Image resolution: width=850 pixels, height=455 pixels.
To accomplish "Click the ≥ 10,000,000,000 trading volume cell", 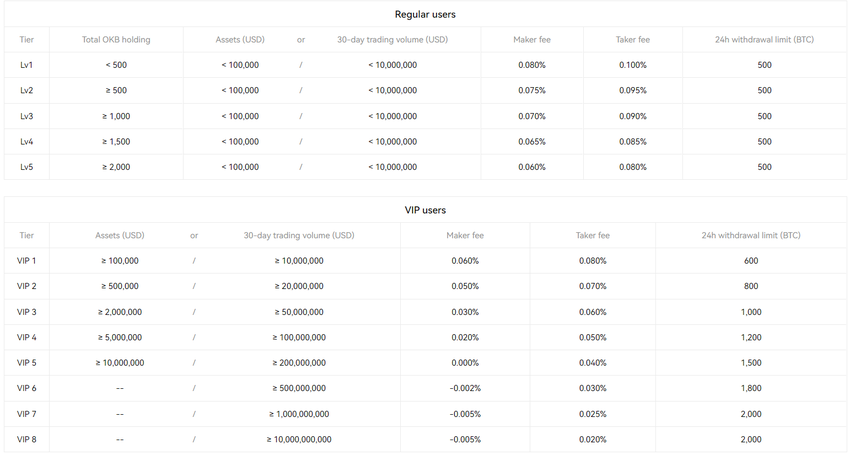I will click(299, 439).
